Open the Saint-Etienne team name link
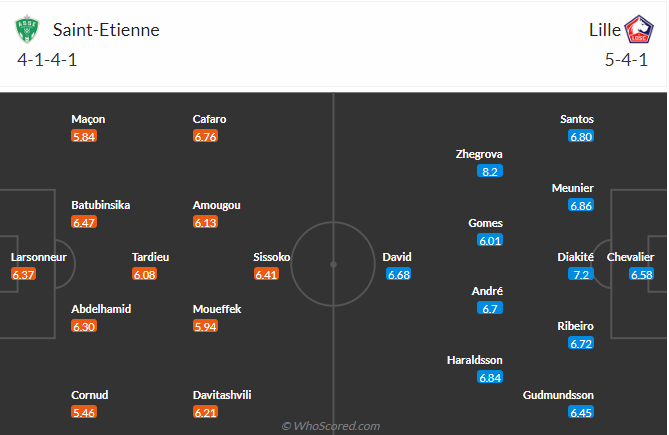 coord(106,29)
